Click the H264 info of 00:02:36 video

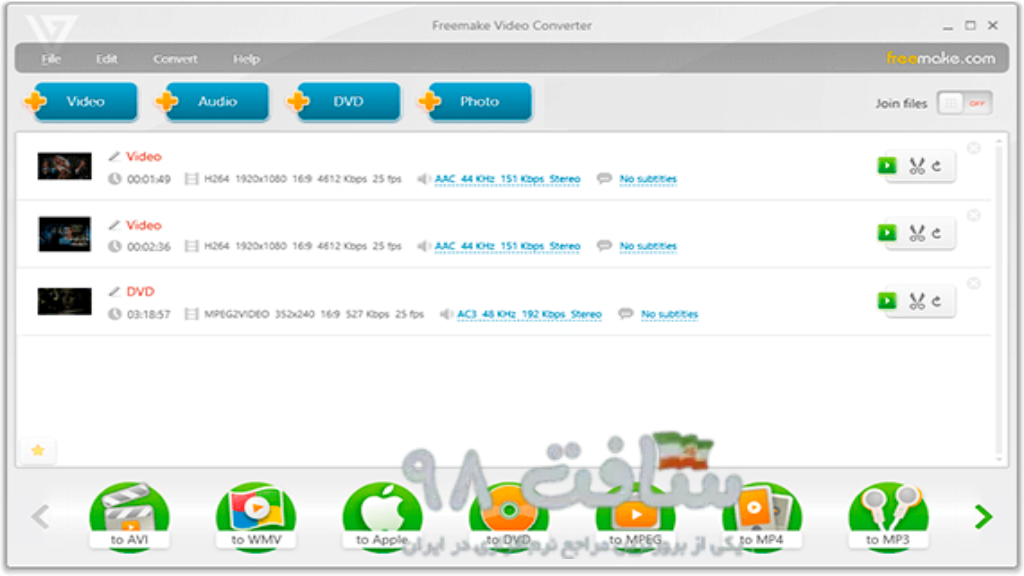tap(302, 246)
